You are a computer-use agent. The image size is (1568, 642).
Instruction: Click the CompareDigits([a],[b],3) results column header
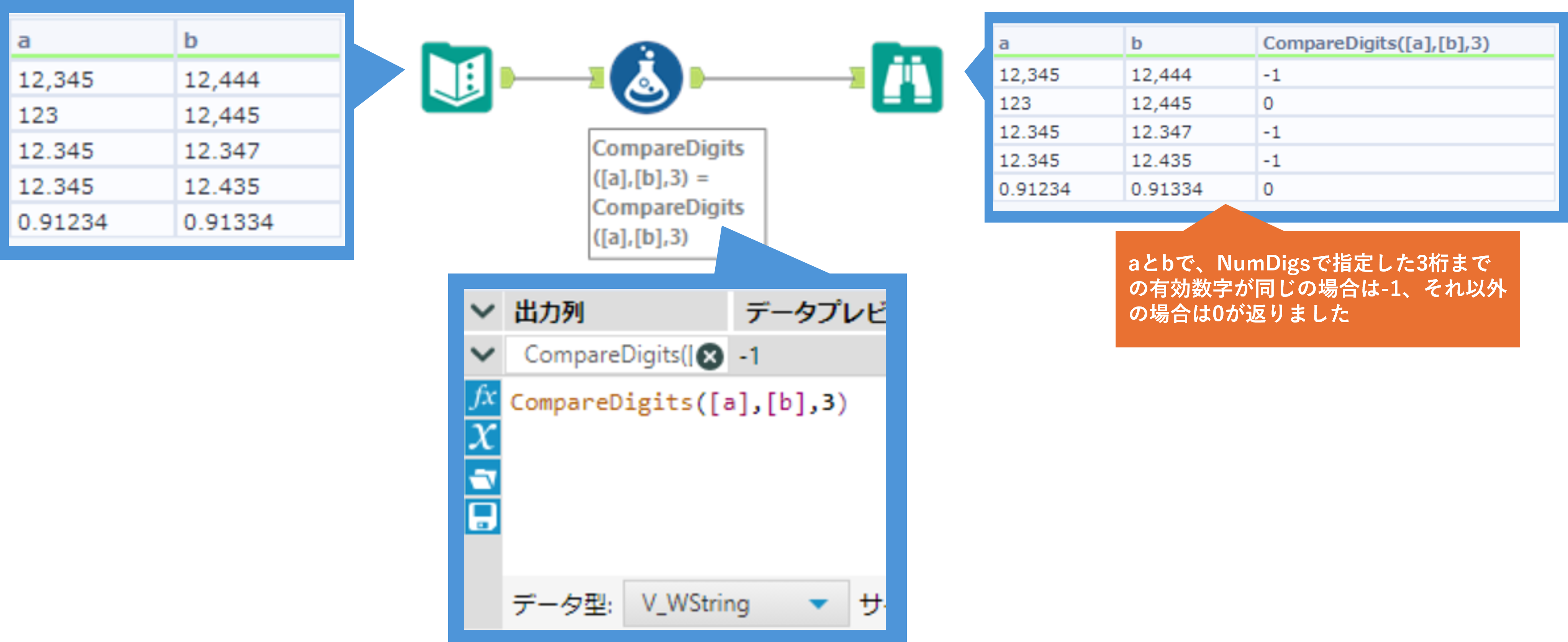click(1376, 43)
